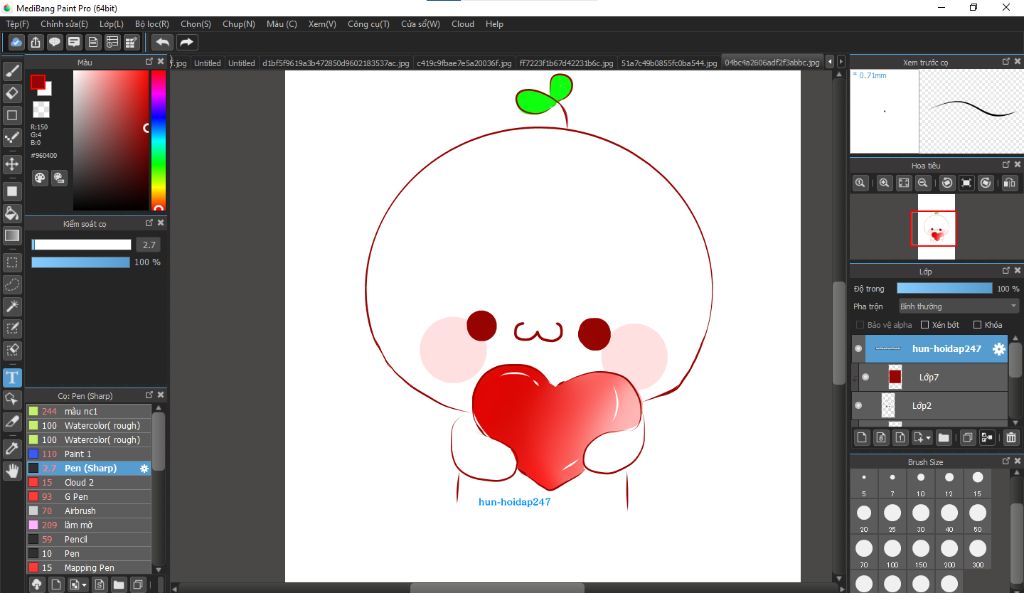Image resolution: width=1024 pixels, height=593 pixels.
Task: Hide the Lớp7 layer
Action: [865, 377]
